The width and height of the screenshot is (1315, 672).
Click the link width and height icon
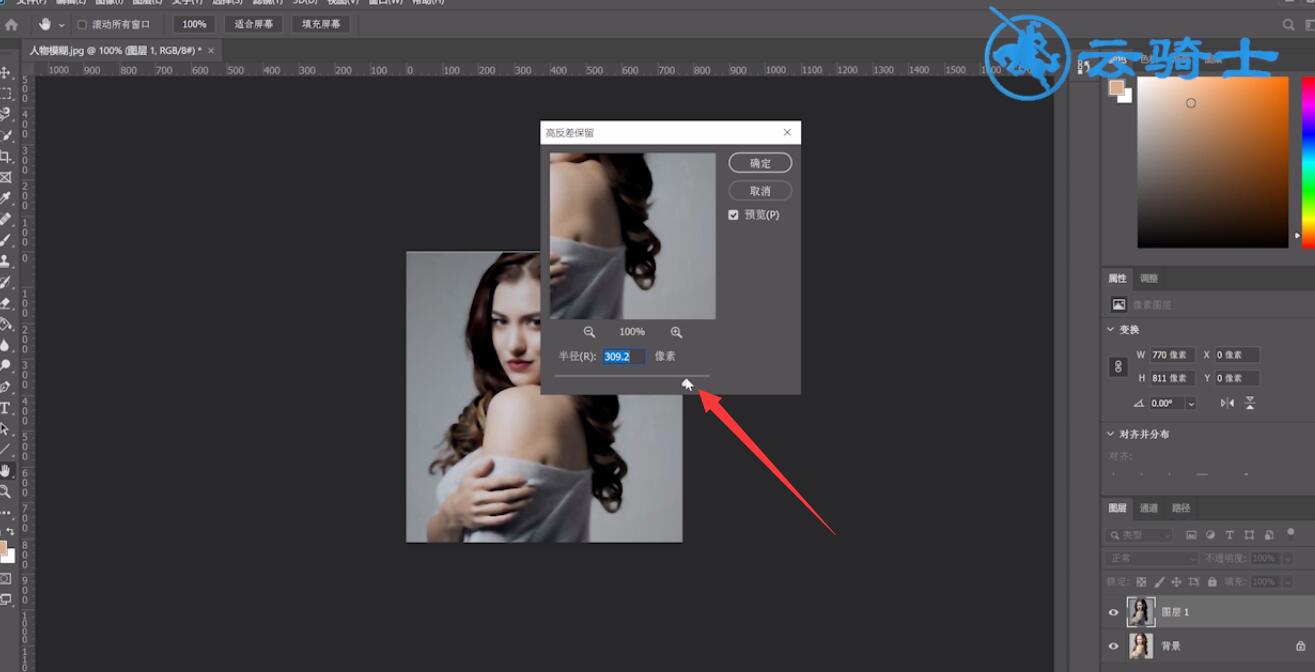coord(1119,367)
